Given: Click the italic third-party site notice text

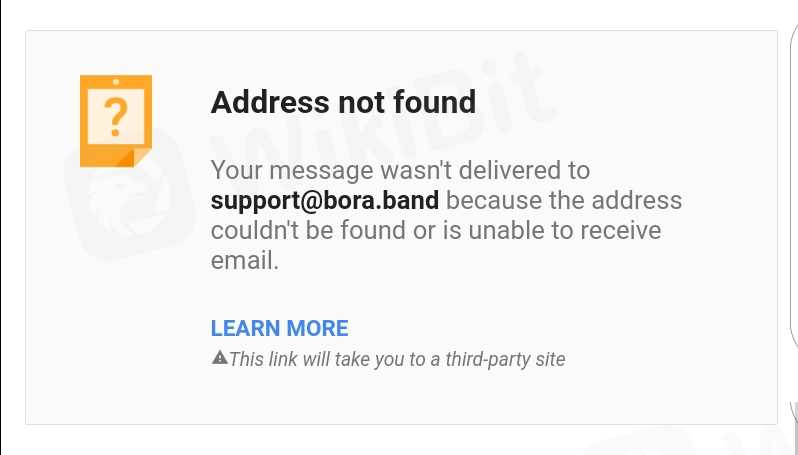Looking at the screenshot, I should click(x=397, y=358).
